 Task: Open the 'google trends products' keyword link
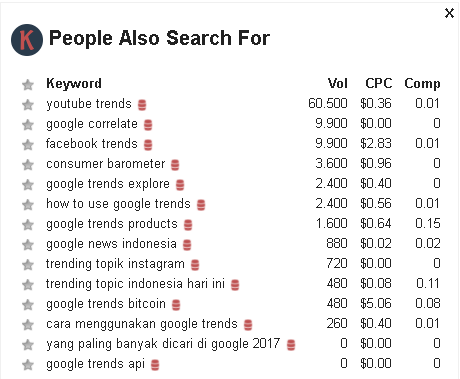click(112, 224)
